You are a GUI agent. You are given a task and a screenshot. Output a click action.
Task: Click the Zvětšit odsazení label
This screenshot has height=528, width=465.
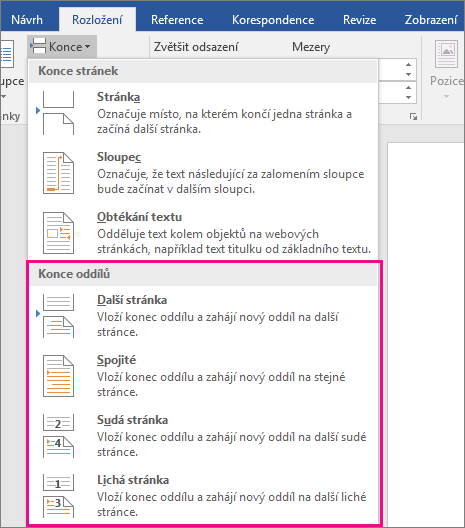[196, 47]
